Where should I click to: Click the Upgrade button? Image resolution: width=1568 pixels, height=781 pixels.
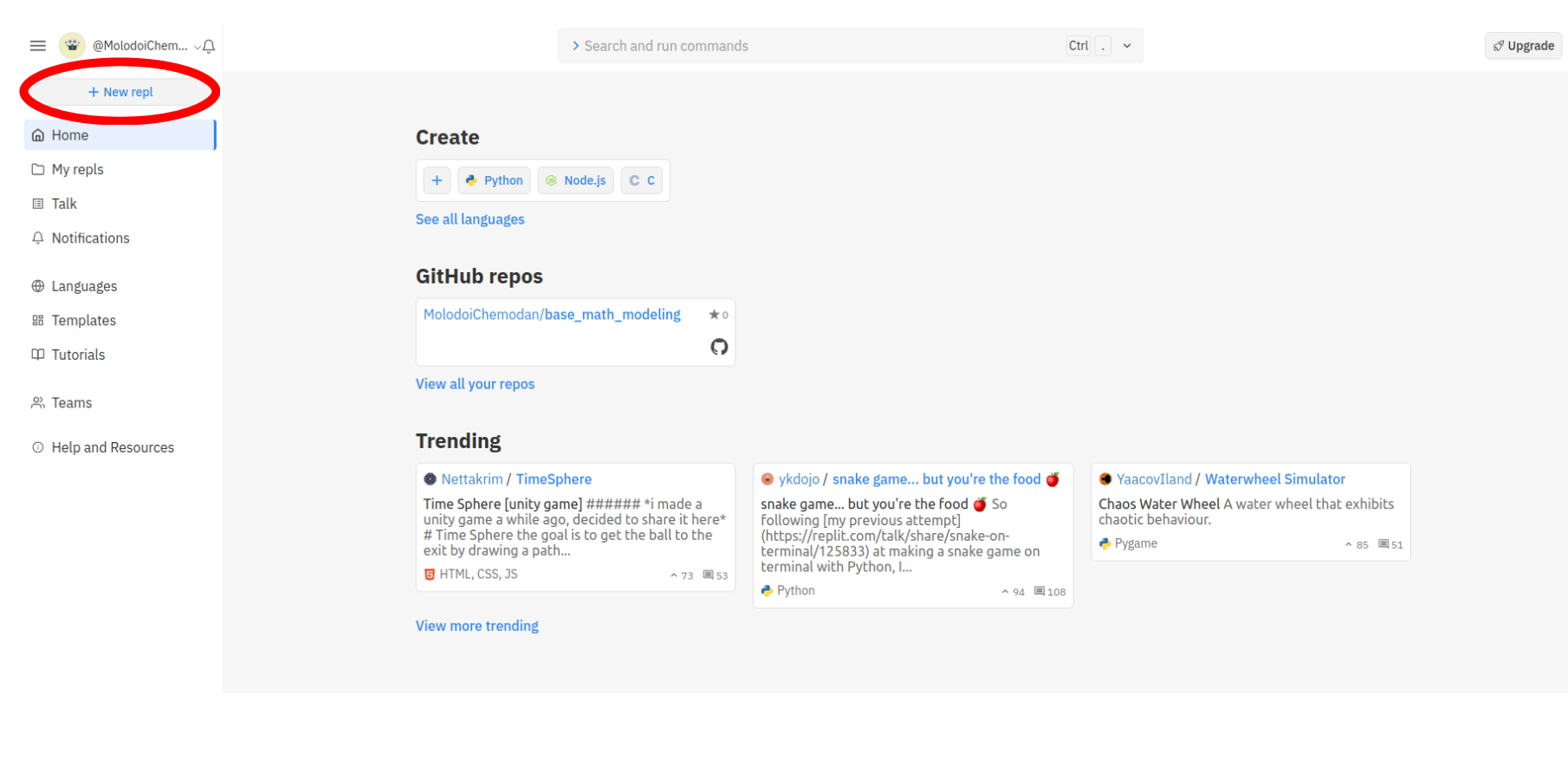tap(1523, 46)
